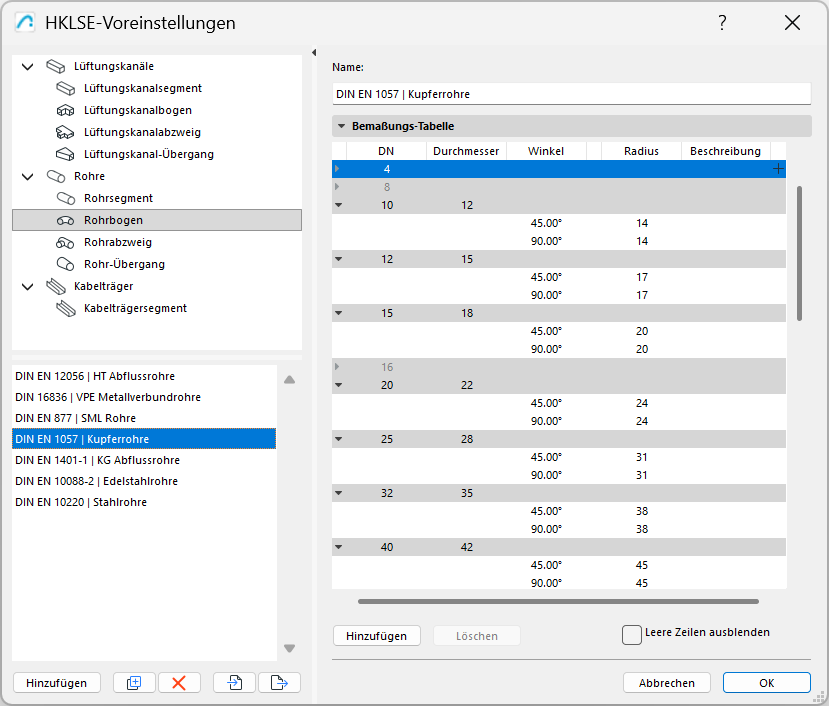The height and width of the screenshot is (706, 829).
Task: Collapse the DN 25 table row
Action: pos(338,439)
